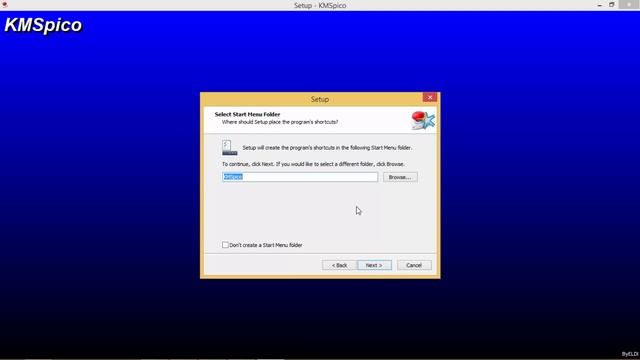The image size is (640, 360).
Task: Click the Start Menu folder name field
Action: click(300, 177)
